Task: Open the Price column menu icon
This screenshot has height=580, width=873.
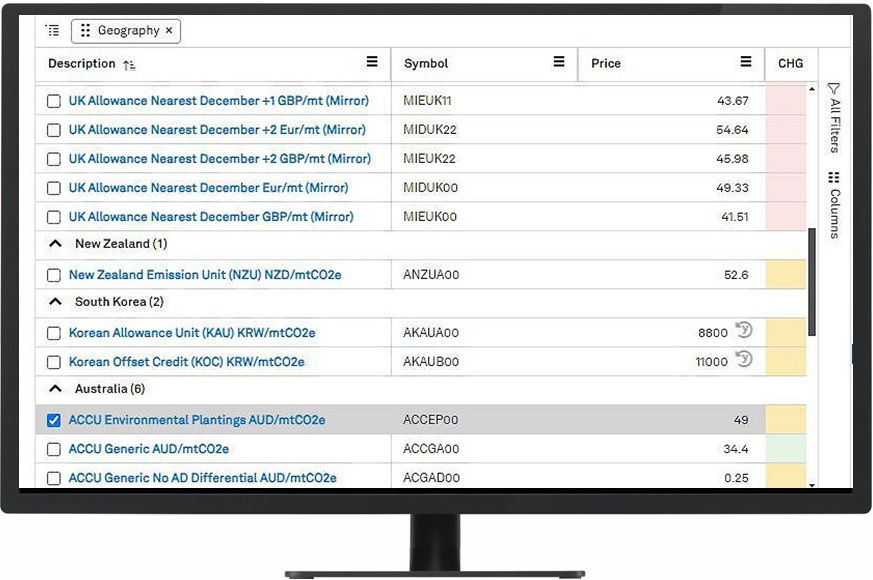Action: click(746, 62)
